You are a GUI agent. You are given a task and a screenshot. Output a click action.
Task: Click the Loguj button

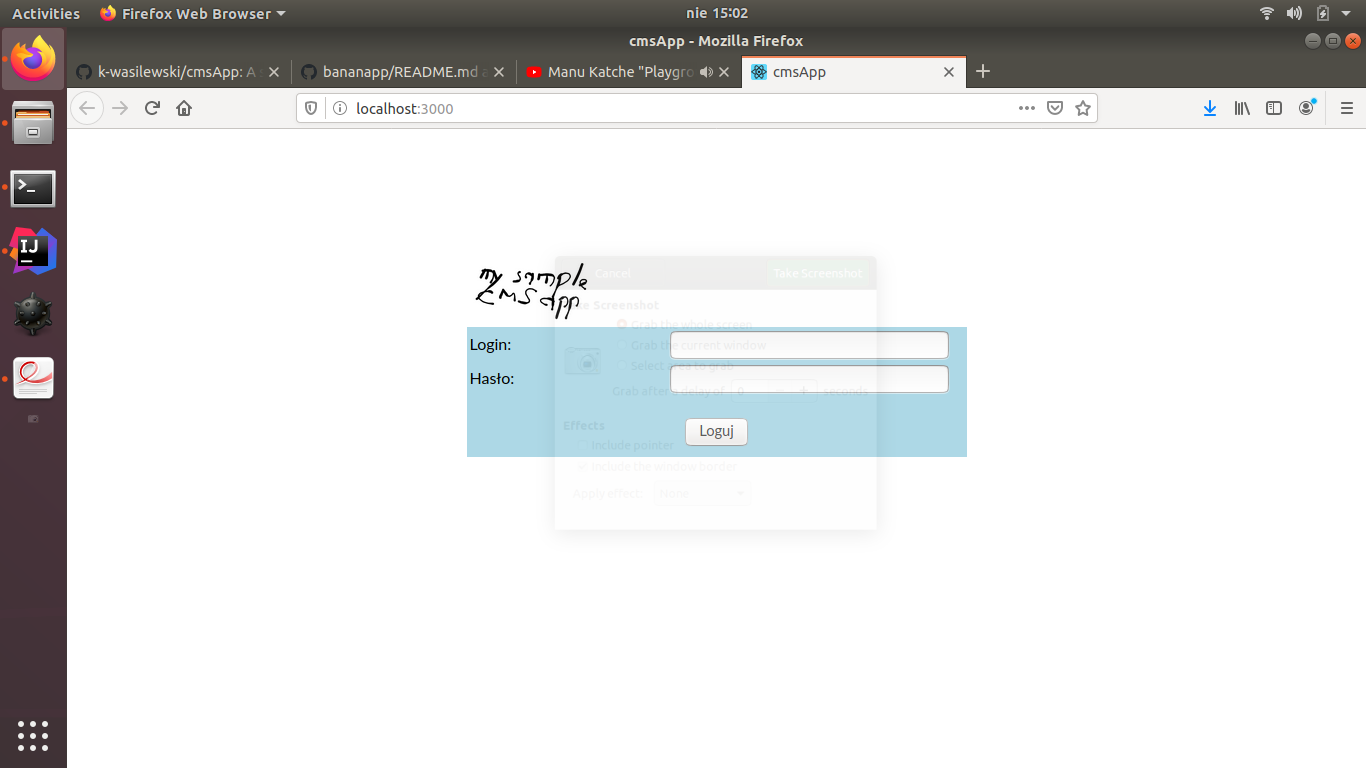(716, 431)
